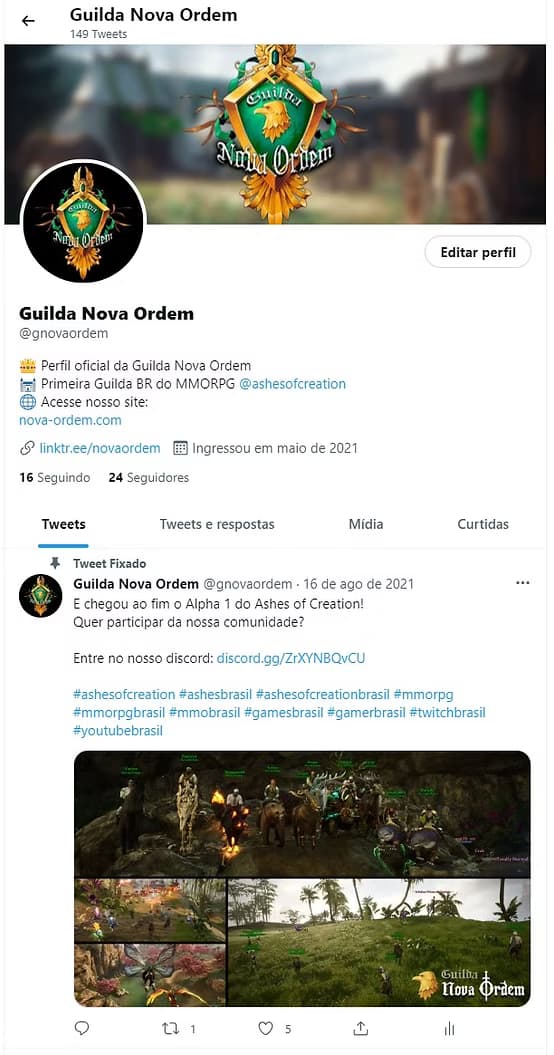The width and height of the screenshot is (554, 1055).
Task: Click the #ashesofcreation hashtag
Action: pos(124,694)
